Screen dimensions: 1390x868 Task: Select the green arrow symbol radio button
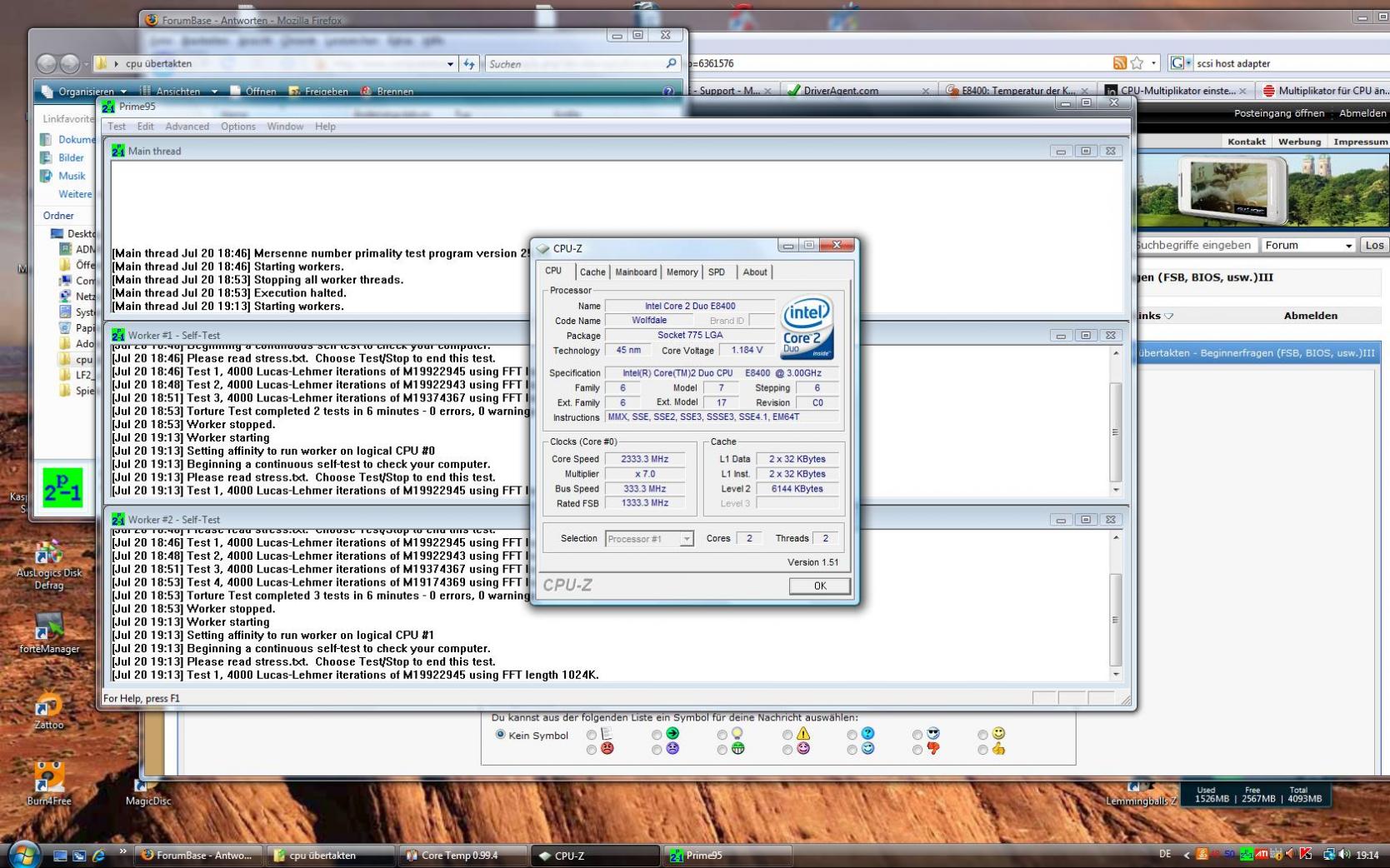[x=657, y=735]
